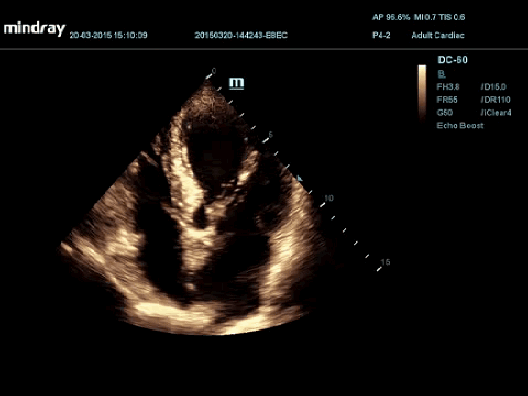Image resolution: width=528 pixels, height=396 pixels.
Task: Click the mindray logo
Action: click(x=34, y=29)
